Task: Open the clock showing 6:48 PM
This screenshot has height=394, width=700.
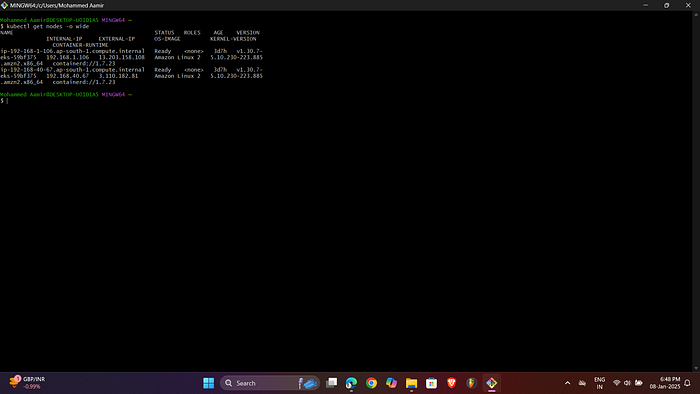Action: 665,383
